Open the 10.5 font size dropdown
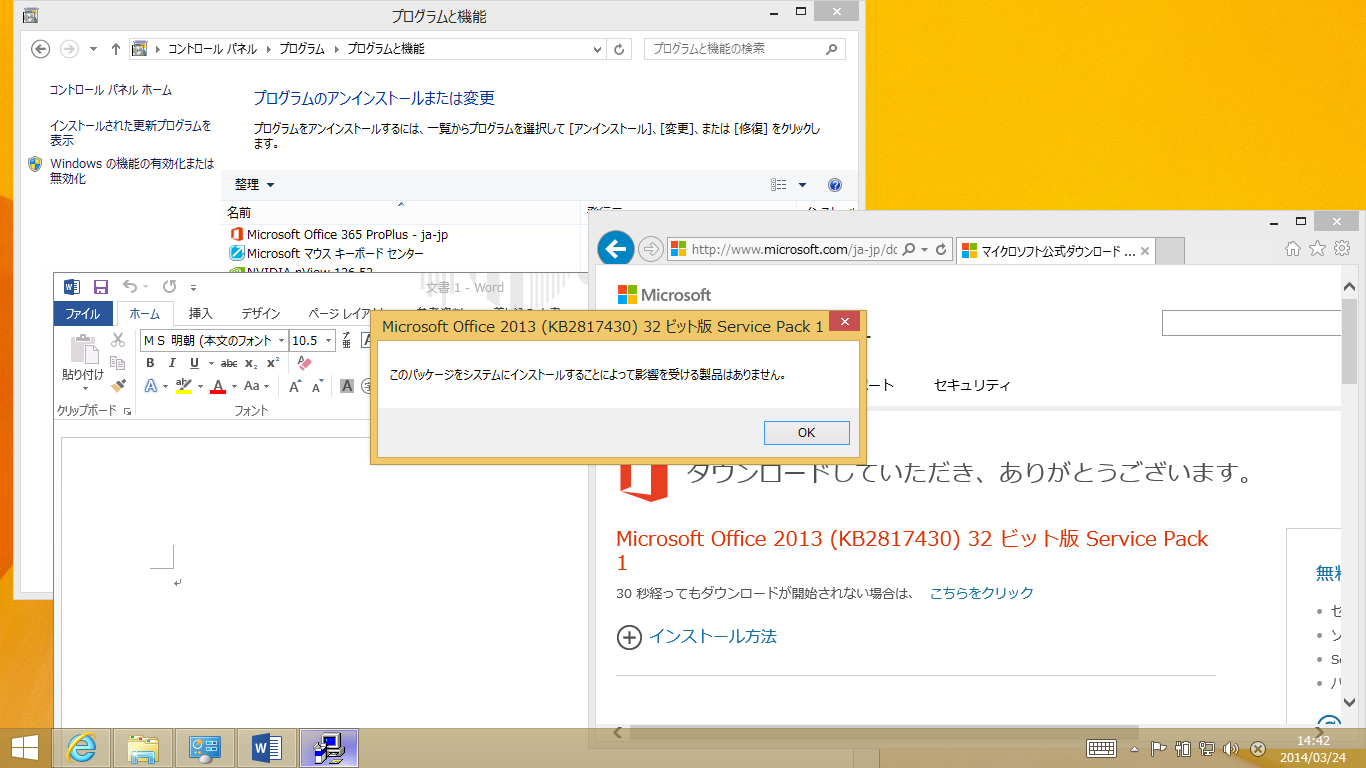 [329, 341]
